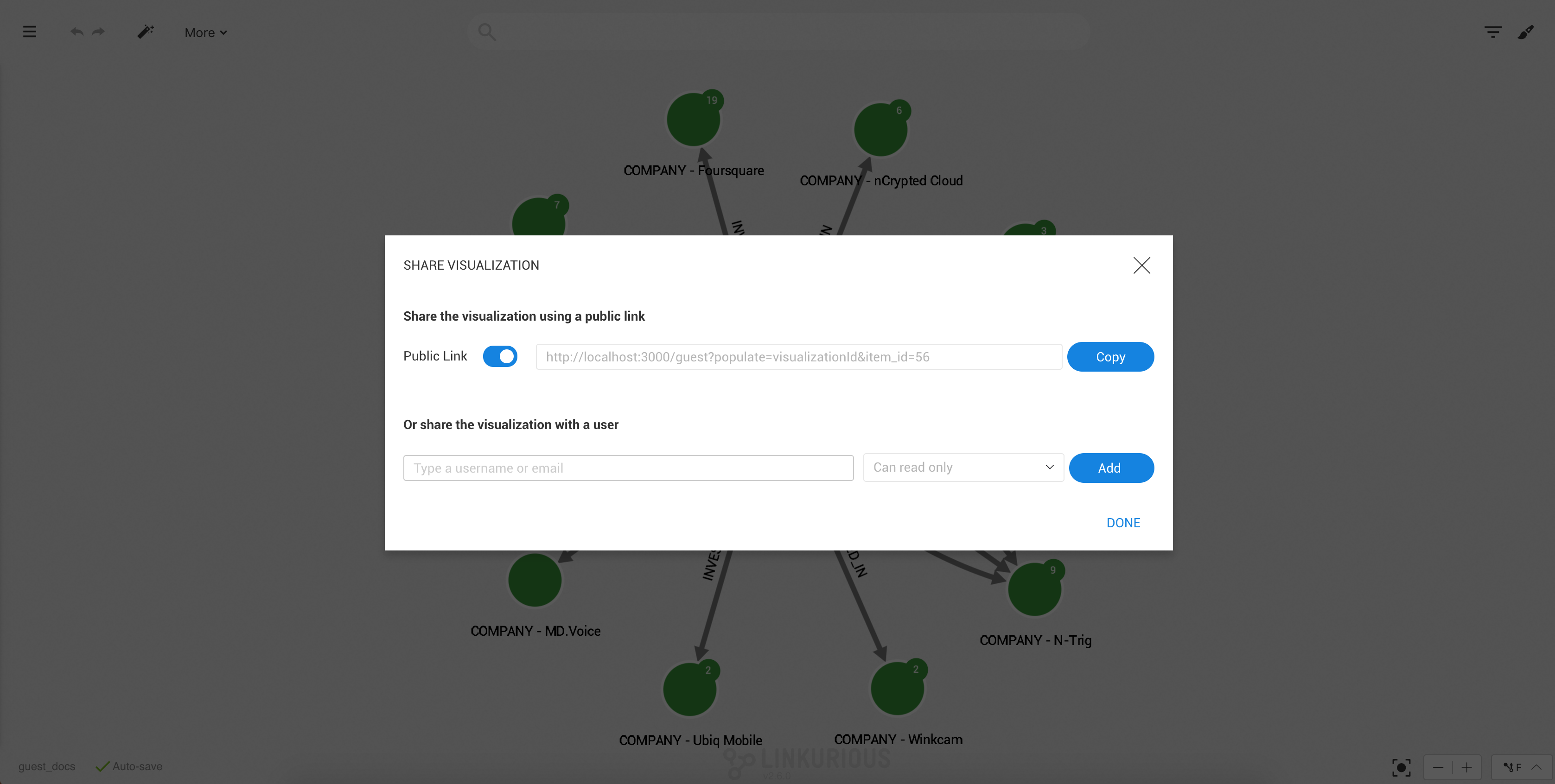Click the zoom out minus icon
The height and width of the screenshot is (784, 1555).
click(1439, 767)
